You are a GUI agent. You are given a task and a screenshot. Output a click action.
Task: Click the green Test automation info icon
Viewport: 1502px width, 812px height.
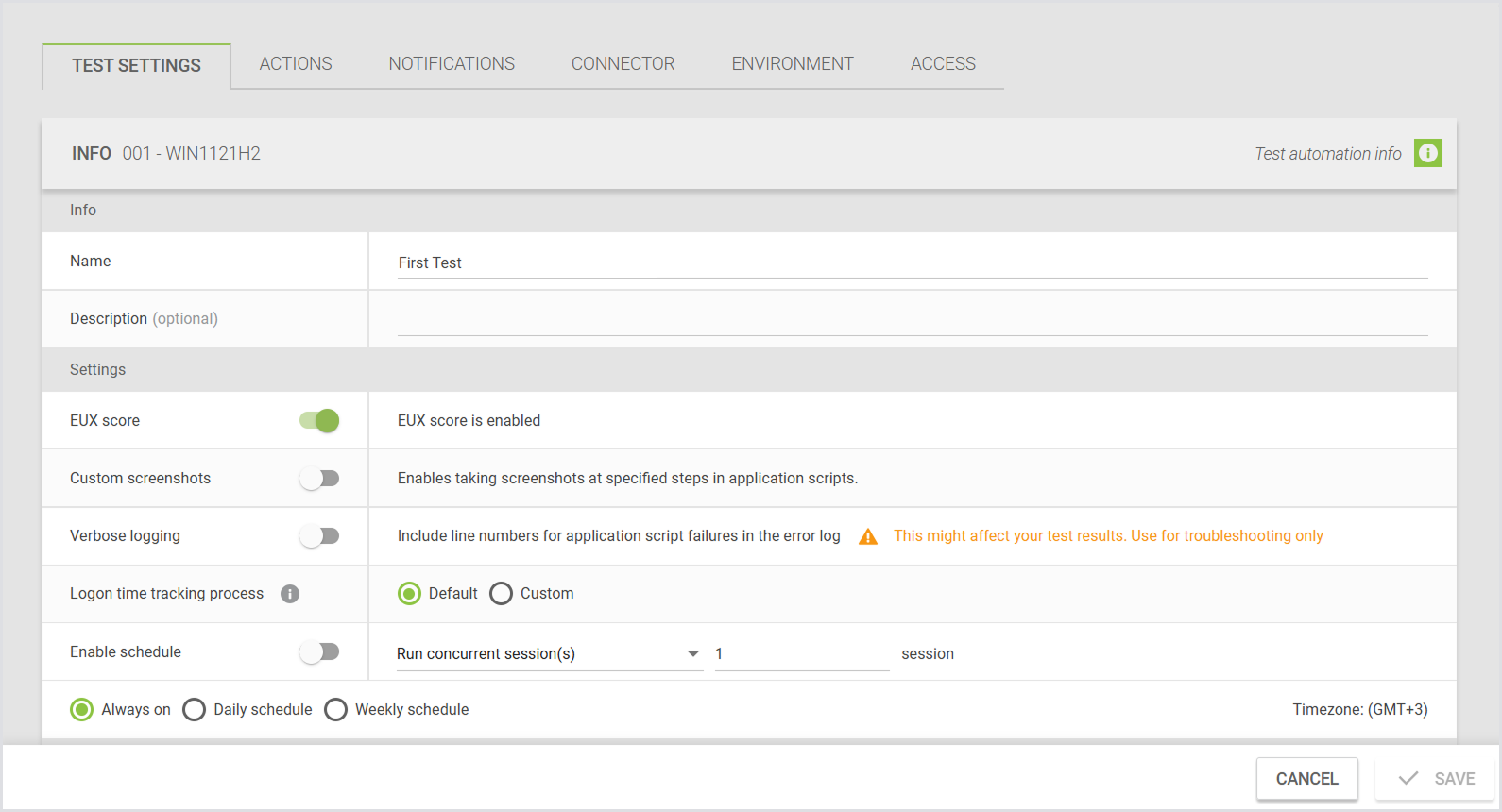pos(1427,153)
